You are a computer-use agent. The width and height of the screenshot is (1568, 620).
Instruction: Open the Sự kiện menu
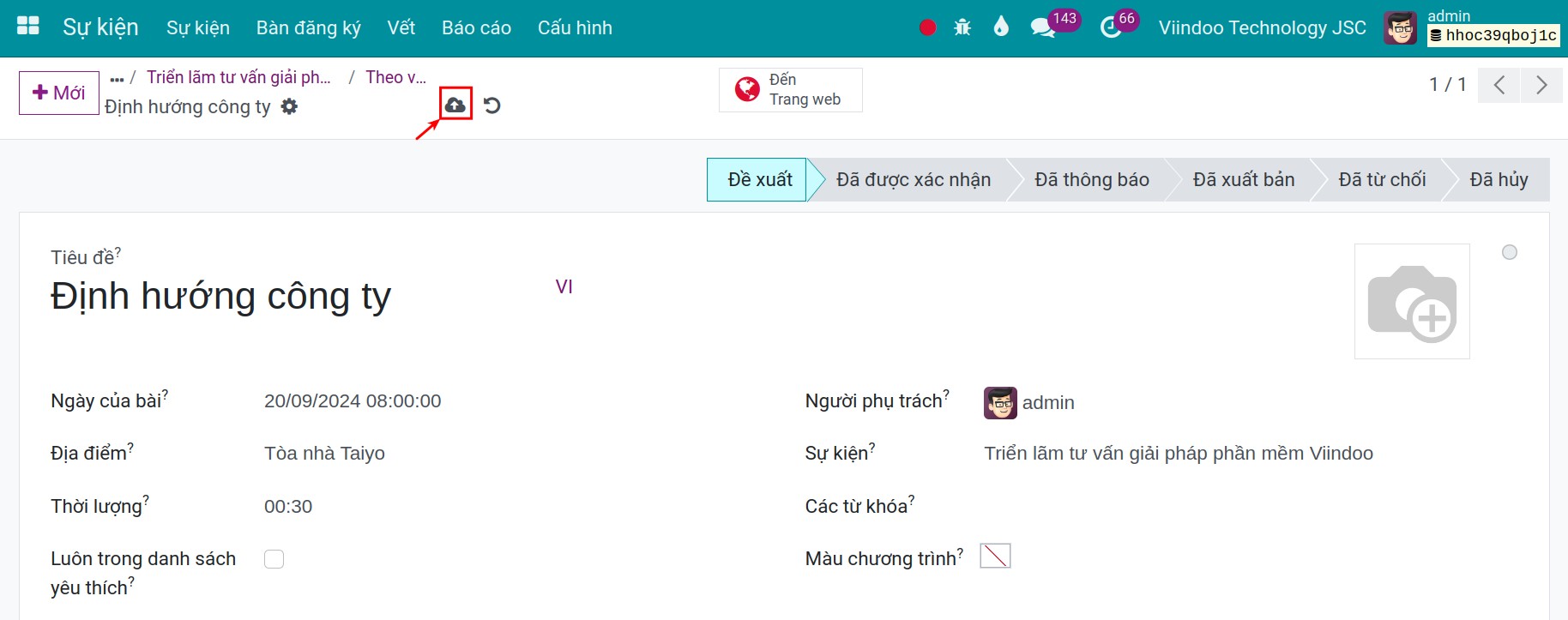[198, 27]
